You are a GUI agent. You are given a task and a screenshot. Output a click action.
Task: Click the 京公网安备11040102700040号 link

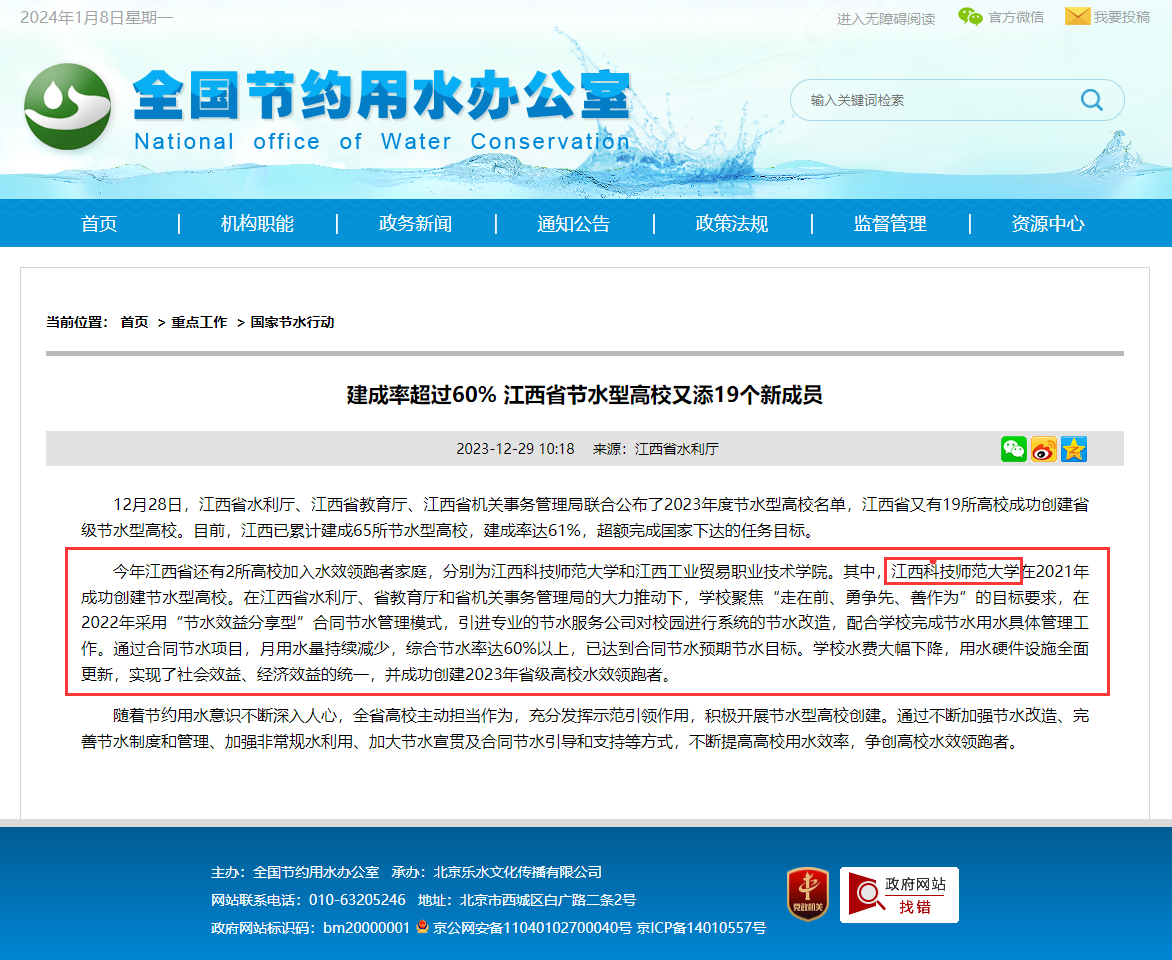click(x=532, y=928)
